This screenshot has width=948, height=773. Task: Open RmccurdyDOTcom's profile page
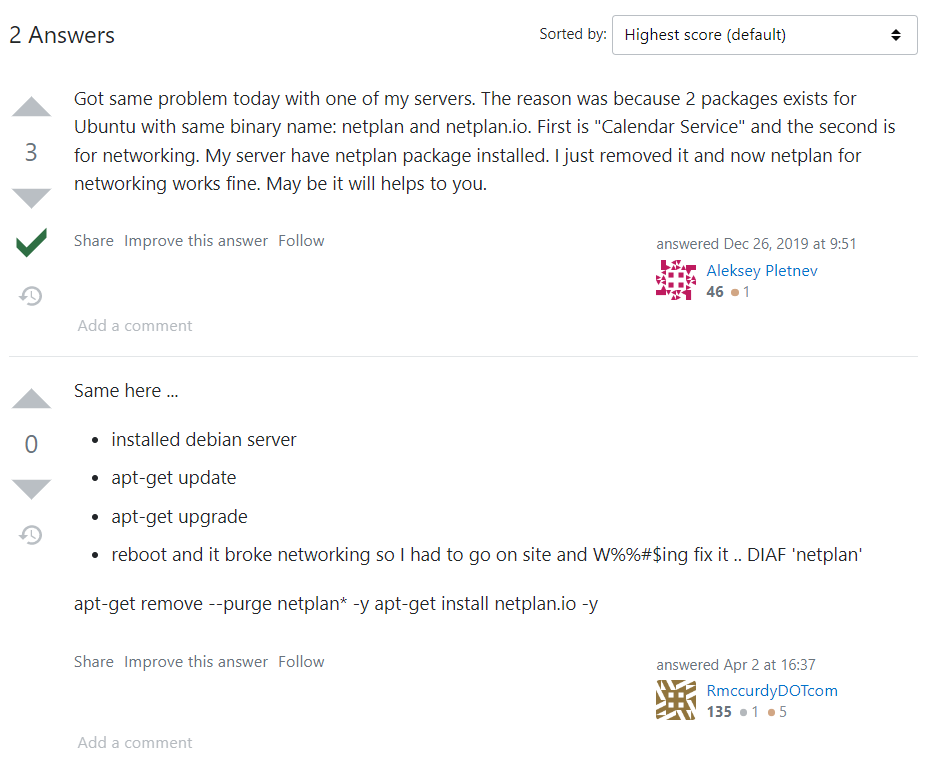[772, 690]
